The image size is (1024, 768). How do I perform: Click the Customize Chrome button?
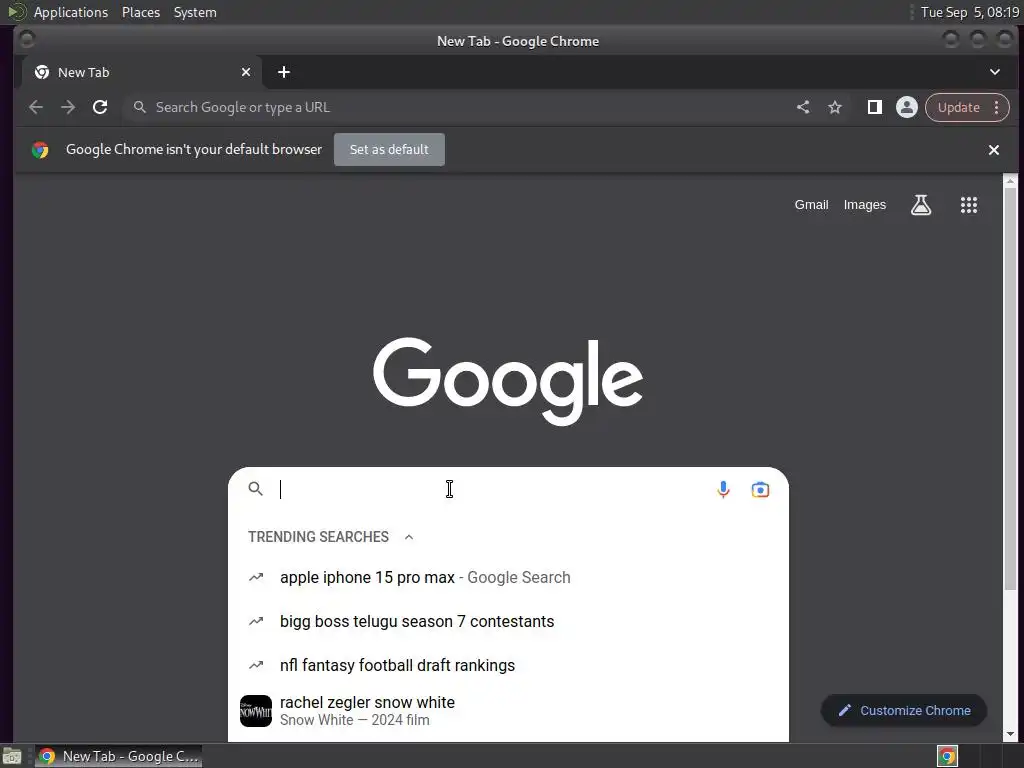tap(904, 711)
